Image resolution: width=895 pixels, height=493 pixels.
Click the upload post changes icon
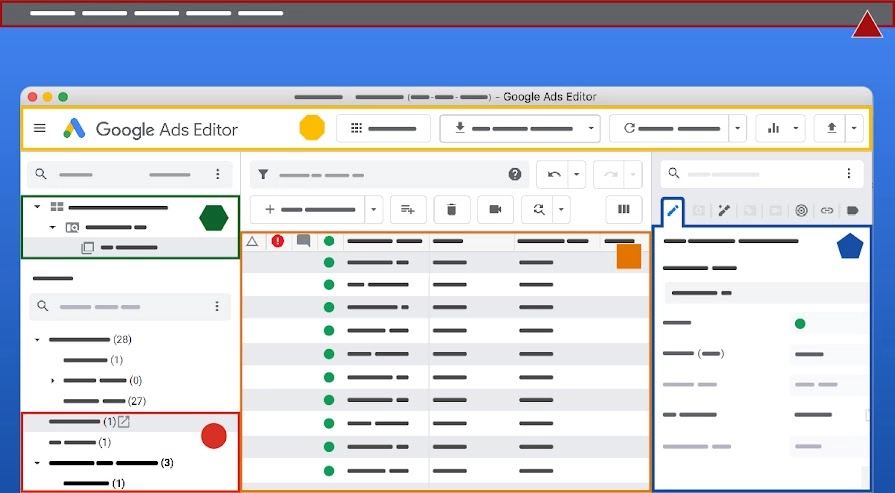pos(831,128)
